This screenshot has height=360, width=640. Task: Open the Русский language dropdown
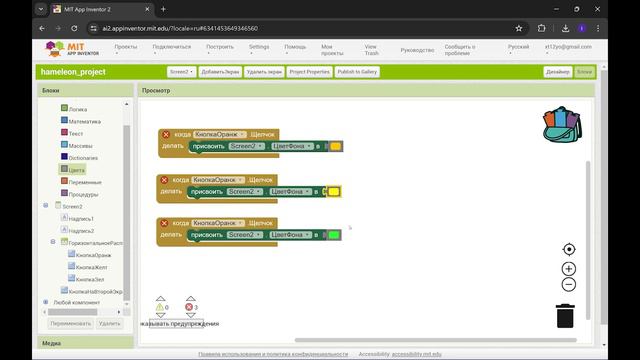[x=518, y=49]
